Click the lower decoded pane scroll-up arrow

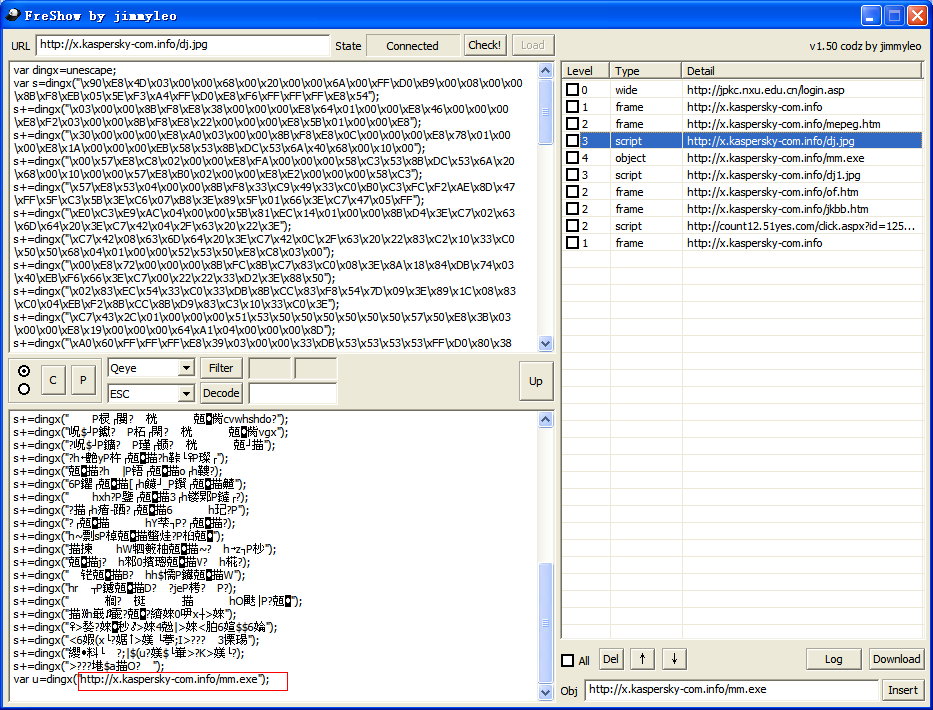click(545, 420)
